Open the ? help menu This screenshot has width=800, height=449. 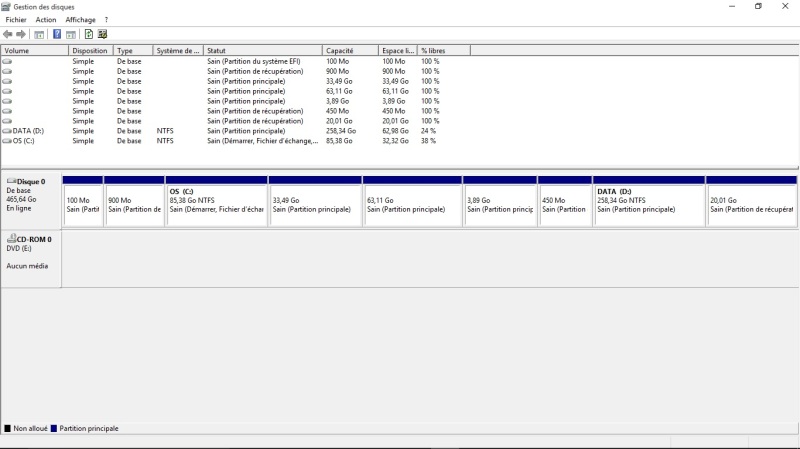pos(106,20)
